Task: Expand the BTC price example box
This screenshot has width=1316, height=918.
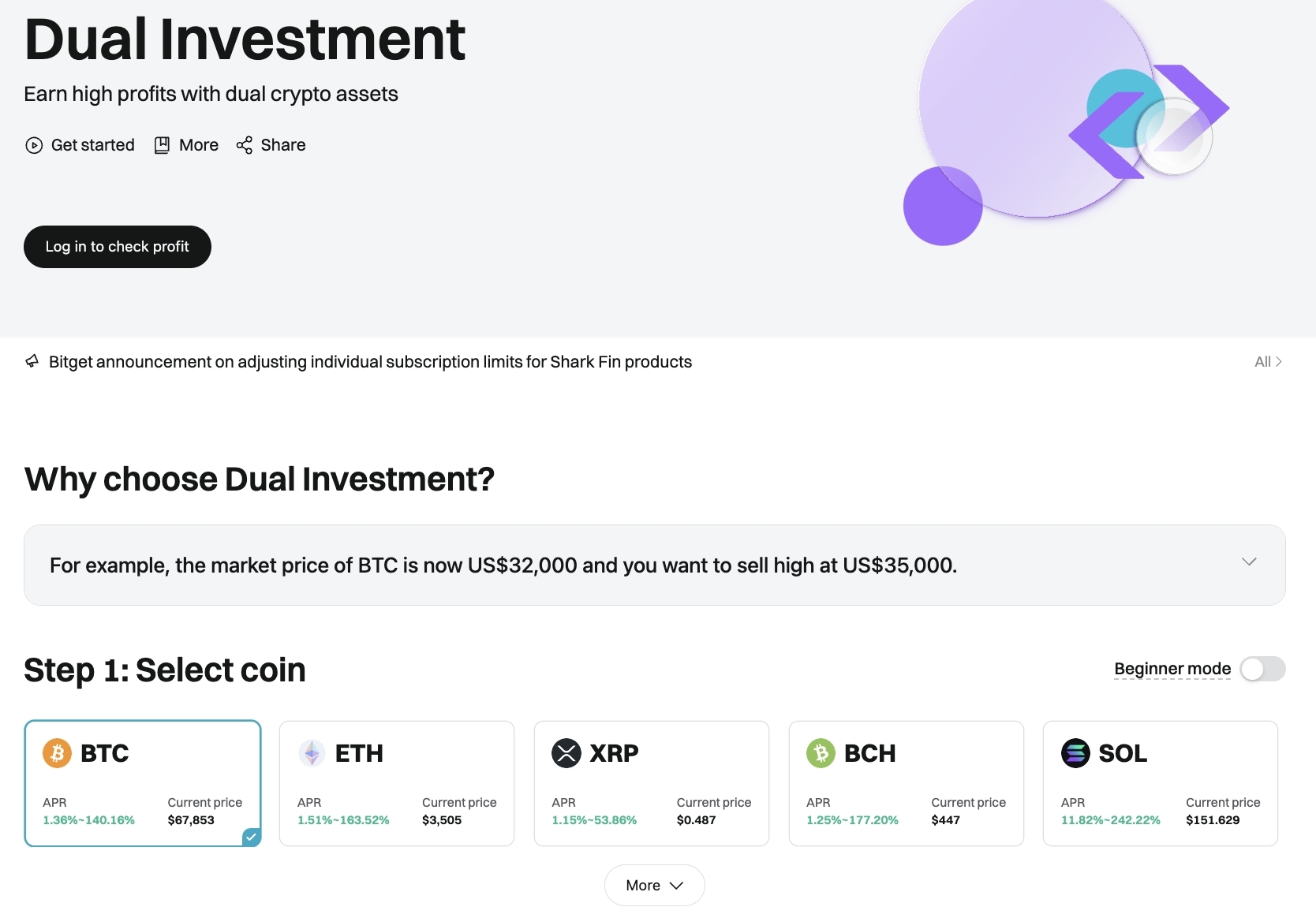Action: point(1249,562)
